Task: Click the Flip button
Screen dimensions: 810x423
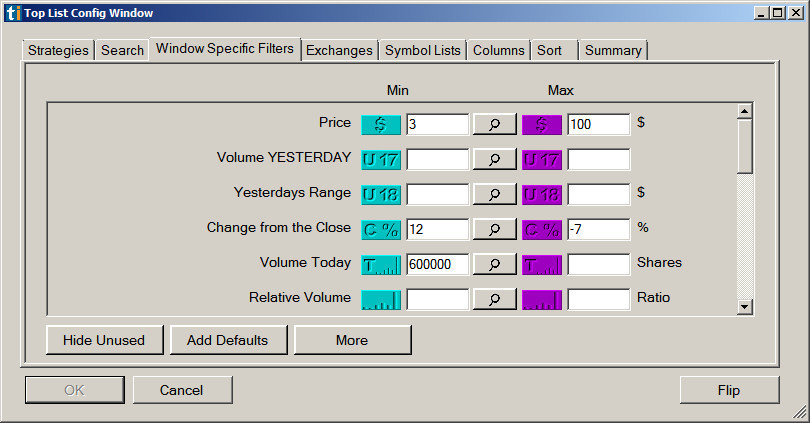Action: [729, 390]
